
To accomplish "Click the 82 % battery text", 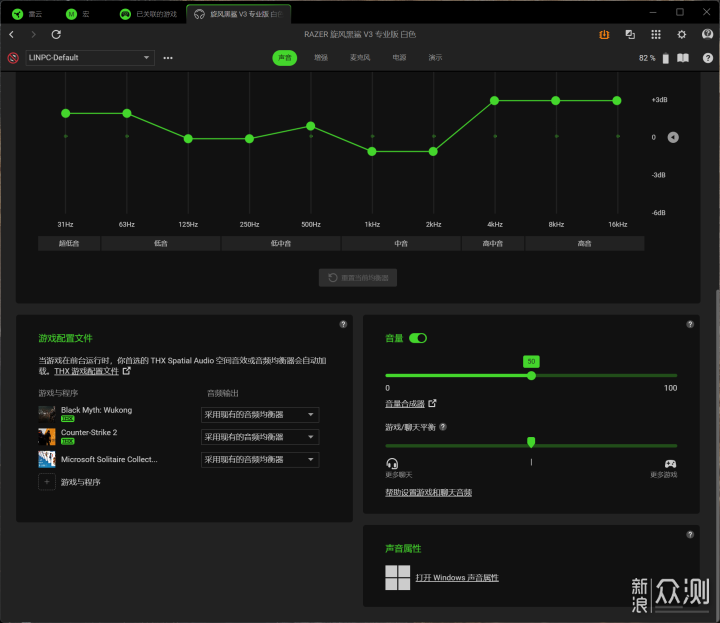I will [x=647, y=58].
